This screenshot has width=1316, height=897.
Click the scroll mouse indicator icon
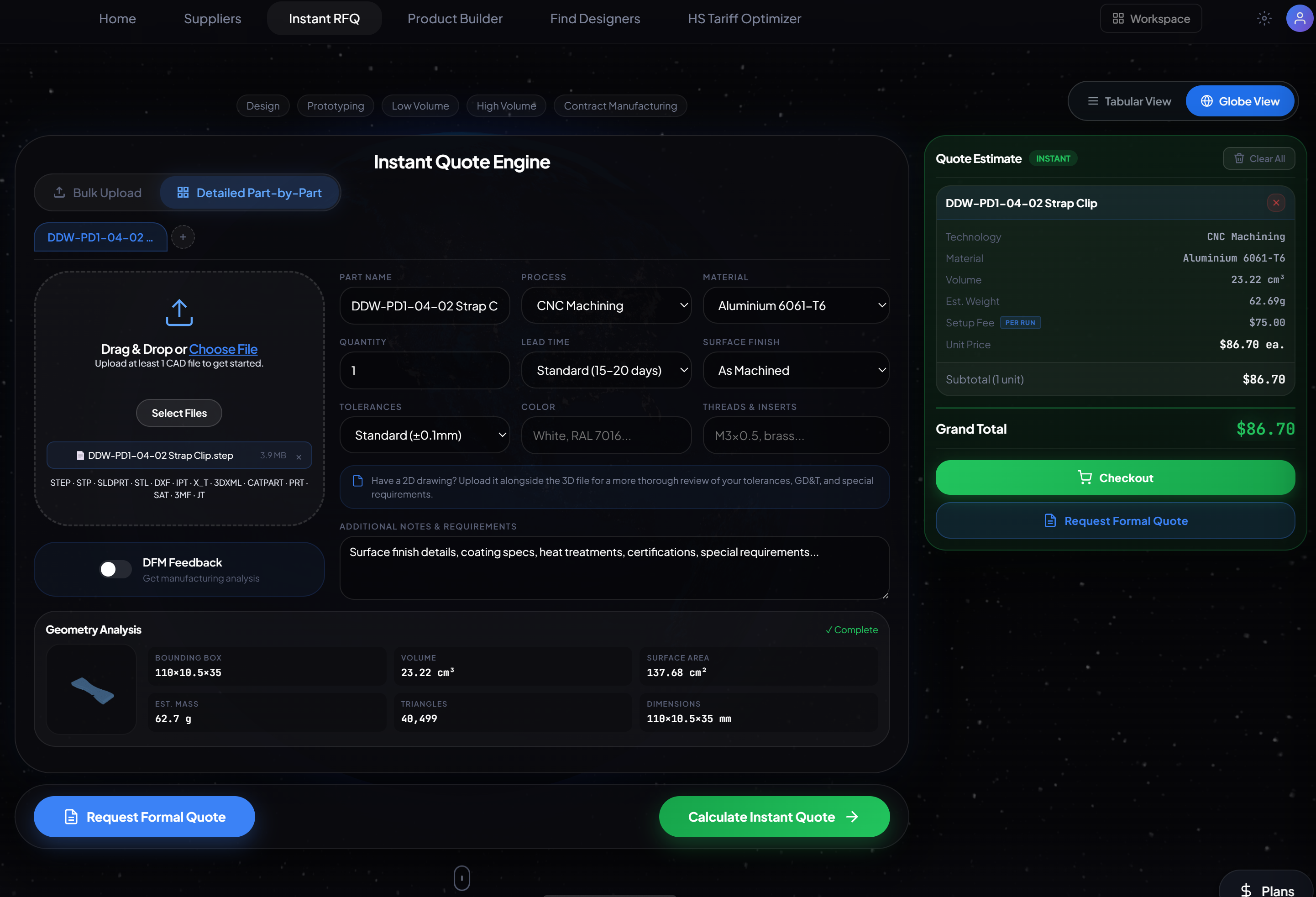(461, 878)
